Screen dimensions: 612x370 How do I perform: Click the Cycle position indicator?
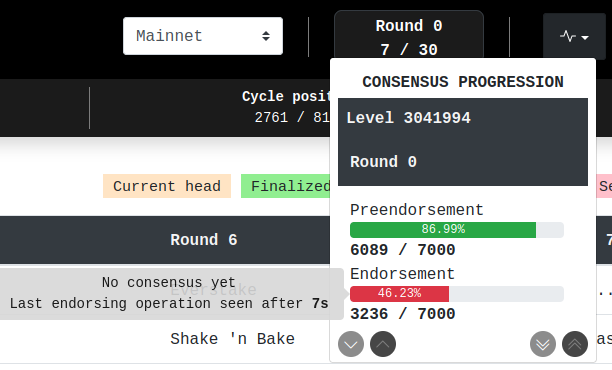click(286, 107)
